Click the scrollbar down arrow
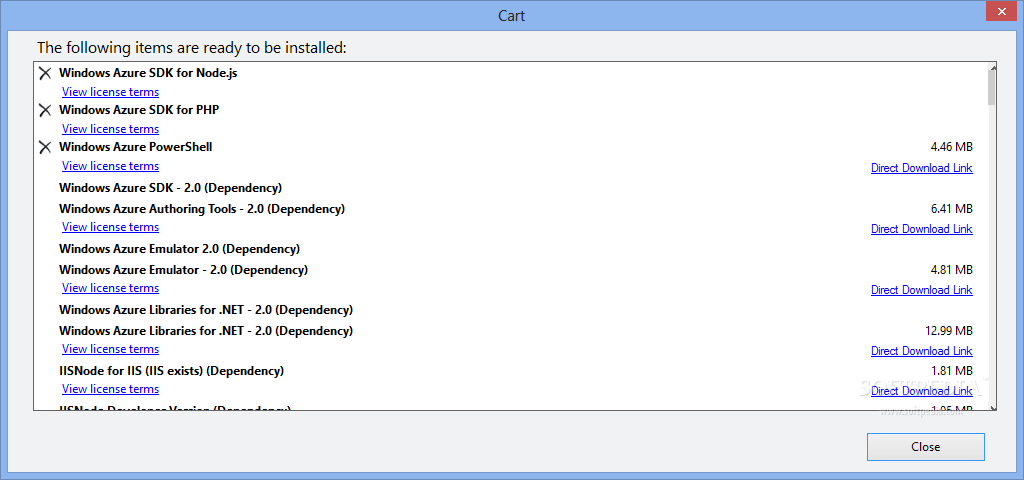 [x=993, y=407]
